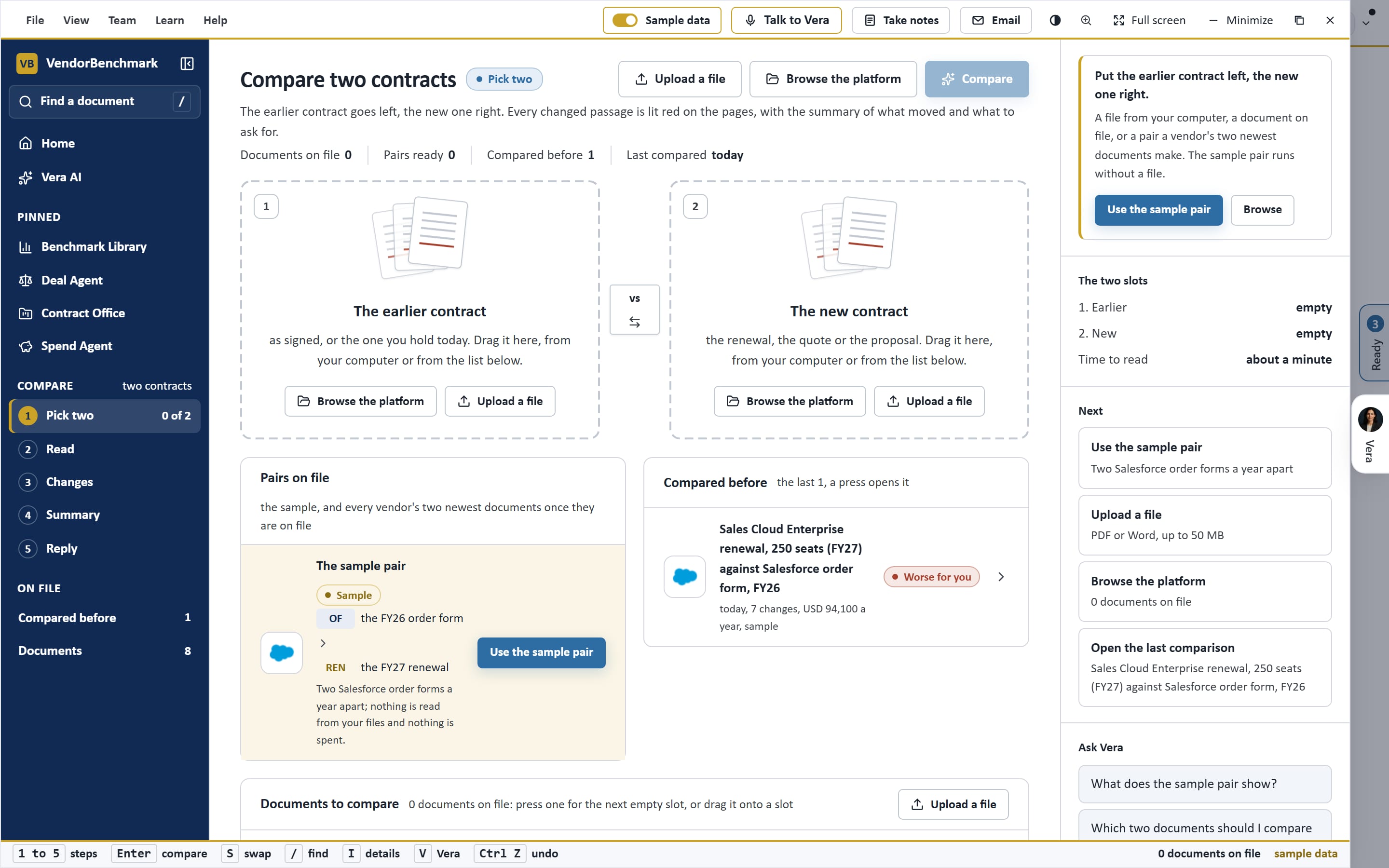
Task: Toggle the Sample data switch
Action: [x=625, y=20]
